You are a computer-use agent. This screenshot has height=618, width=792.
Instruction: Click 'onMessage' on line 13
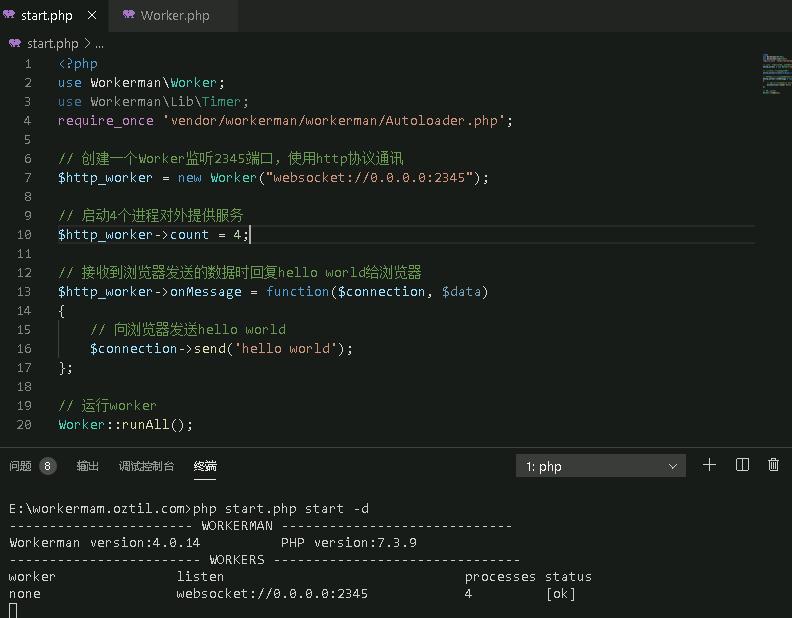206,292
